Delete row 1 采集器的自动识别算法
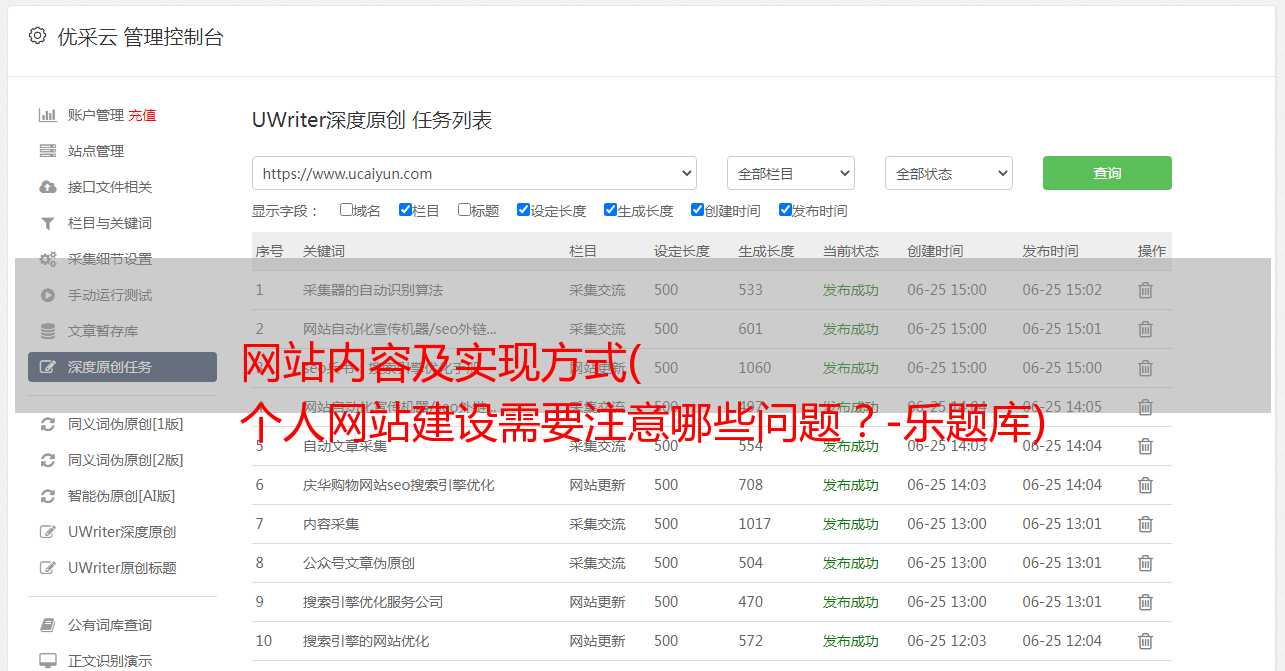This screenshot has height=671, width=1285. [x=1146, y=290]
